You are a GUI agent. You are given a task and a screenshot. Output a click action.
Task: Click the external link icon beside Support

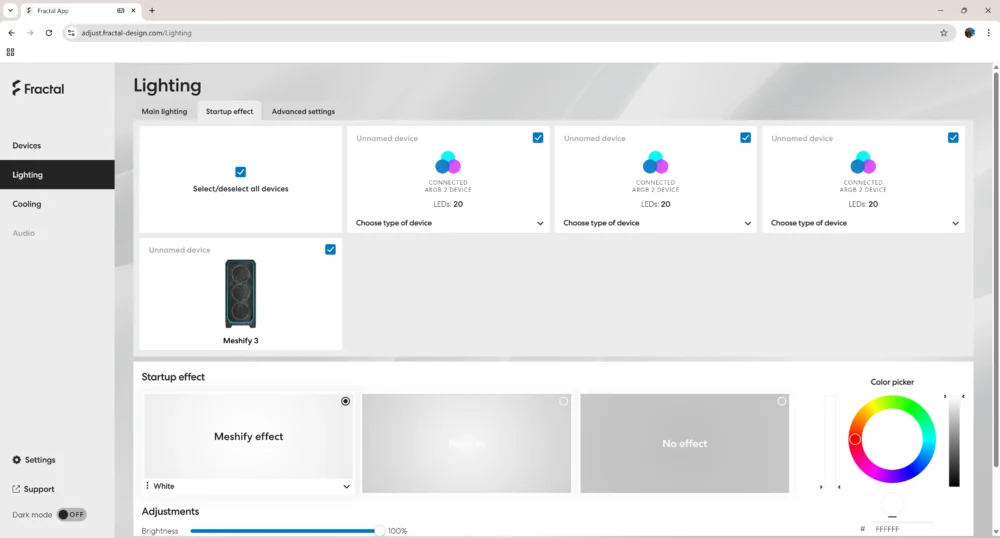(x=16, y=489)
